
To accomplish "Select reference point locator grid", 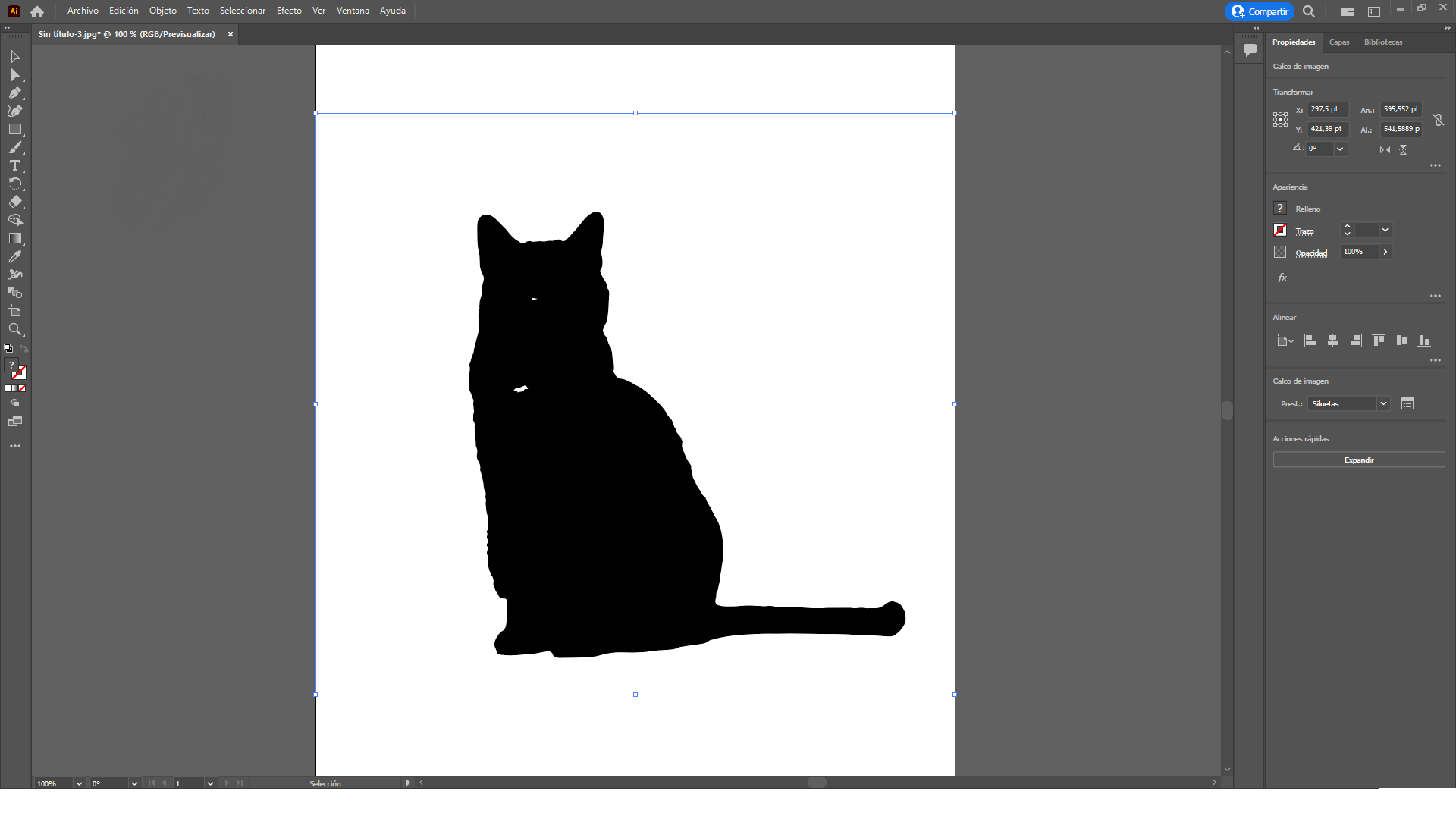I will 1280,120.
